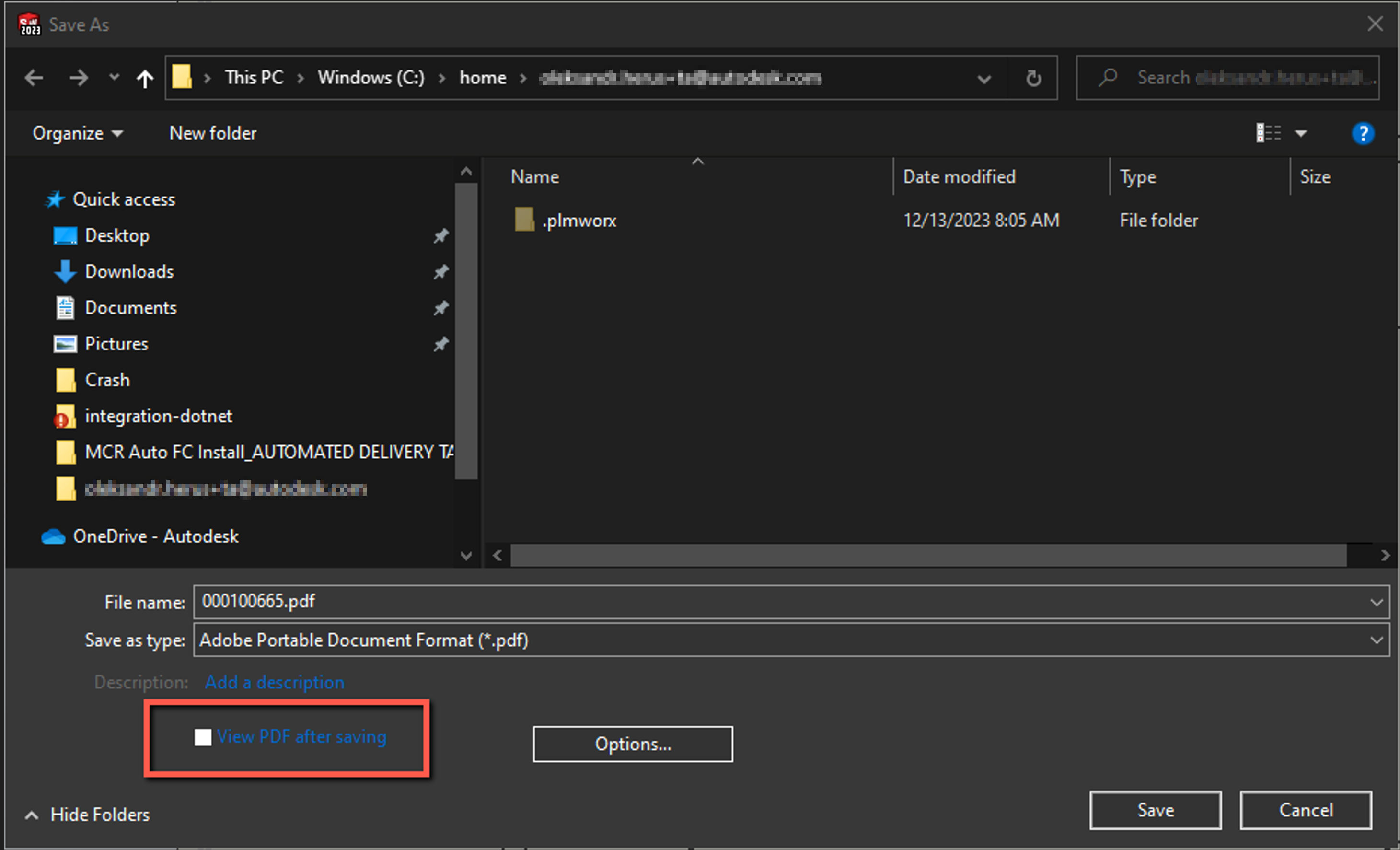Select the Desktop entry in sidebar
Image resolution: width=1400 pixels, height=850 pixels.
117,235
